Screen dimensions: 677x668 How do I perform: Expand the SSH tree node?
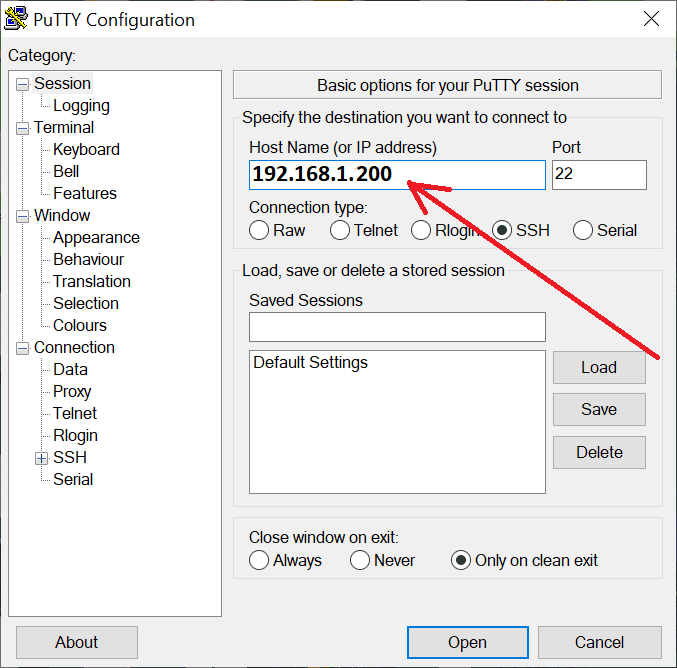(x=41, y=458)
